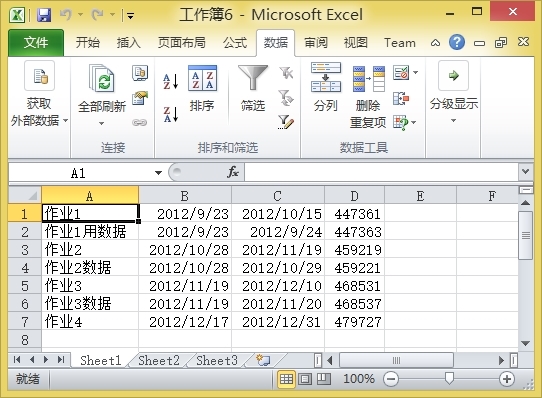
Task: Select the Sheet2 worksheet tab
Action: (x=159, y=361)
